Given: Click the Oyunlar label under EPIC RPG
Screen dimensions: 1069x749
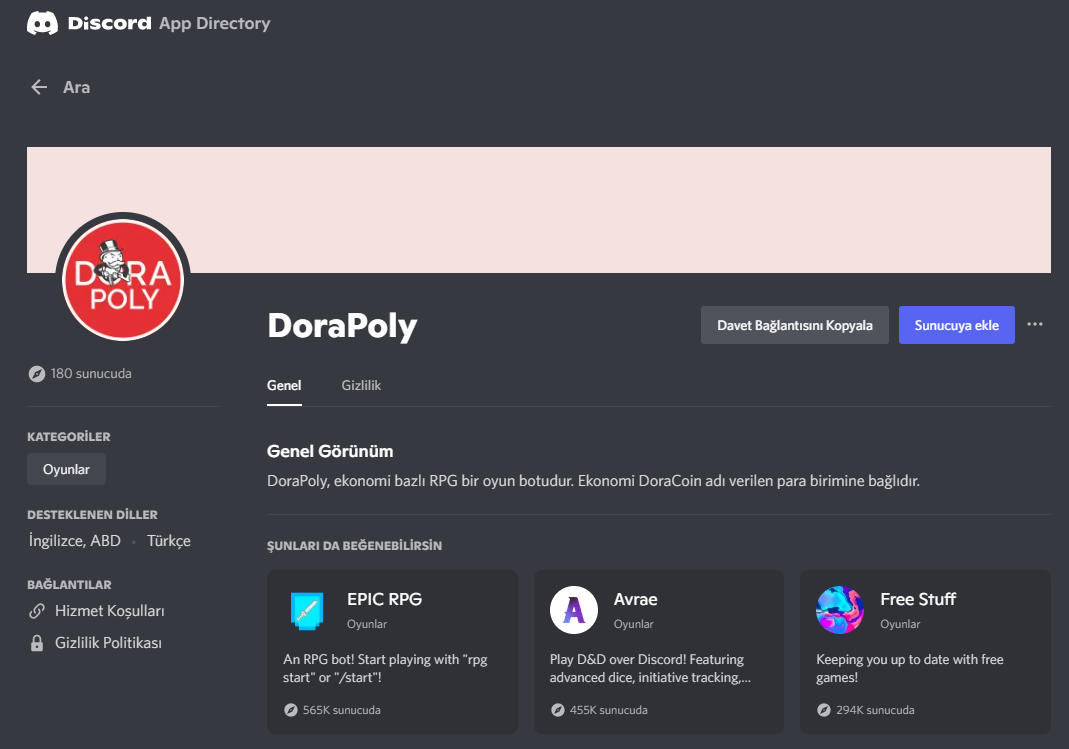Looking at the screenshot, I should point(367,624).
